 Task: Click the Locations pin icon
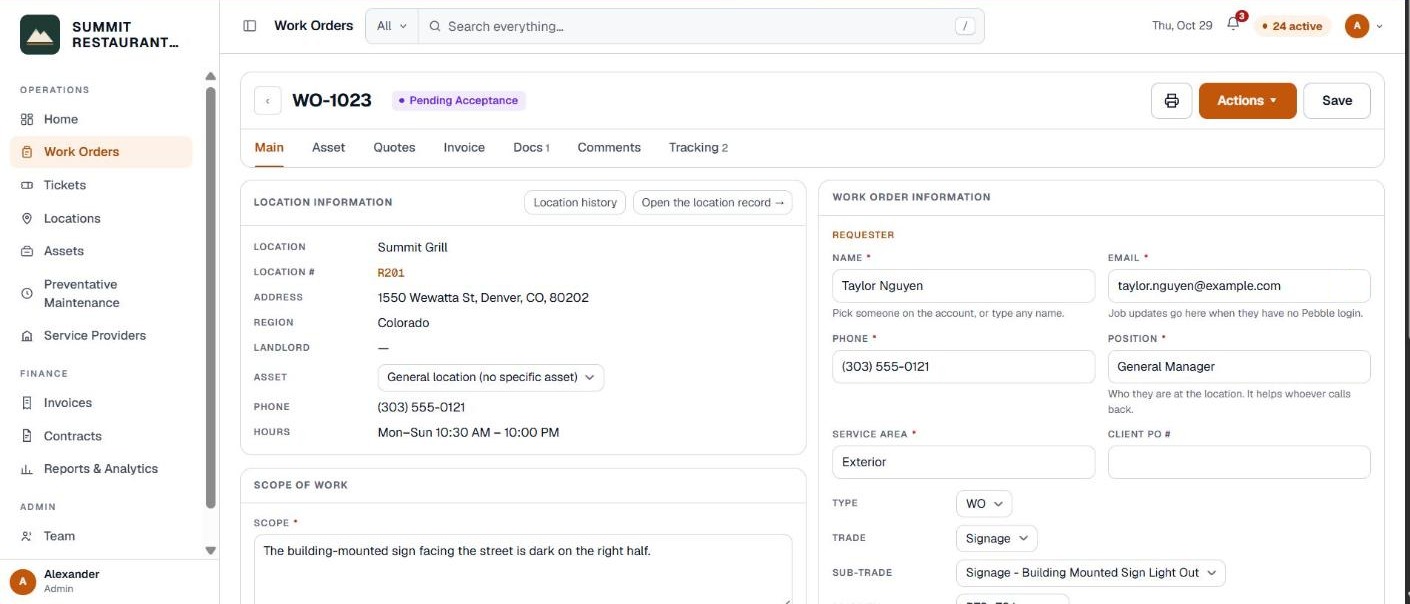click(x=27, y=218)
